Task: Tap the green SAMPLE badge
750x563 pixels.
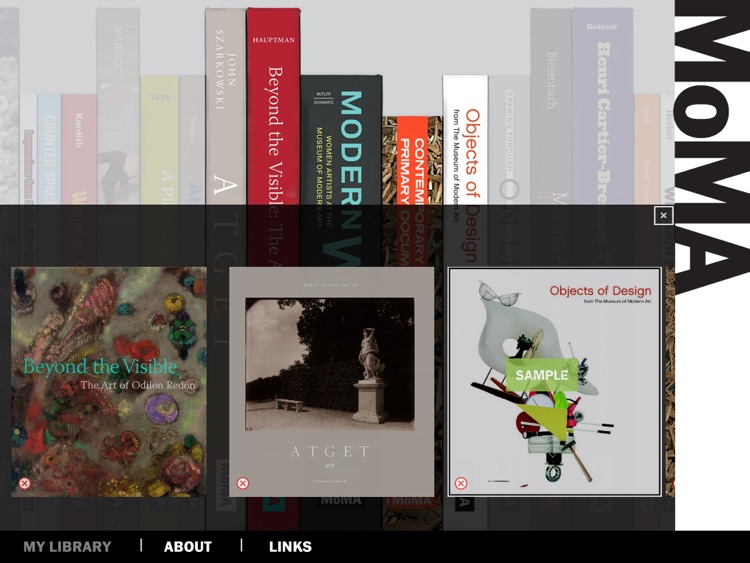Action: pos(542,375)
